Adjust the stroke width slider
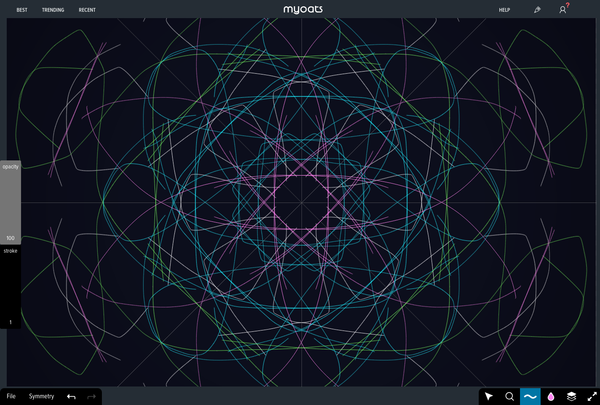The image size is (600, 405). [x=10, y=286]
